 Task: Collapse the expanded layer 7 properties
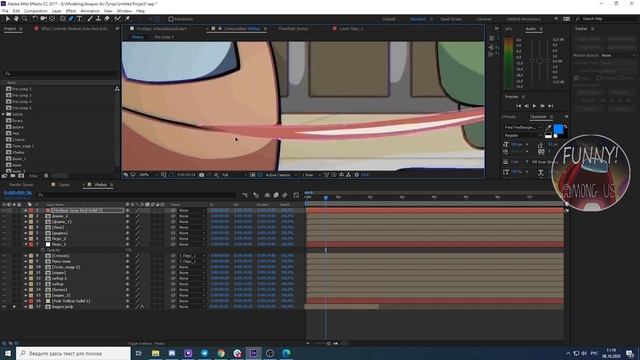[x=26, y=244]
